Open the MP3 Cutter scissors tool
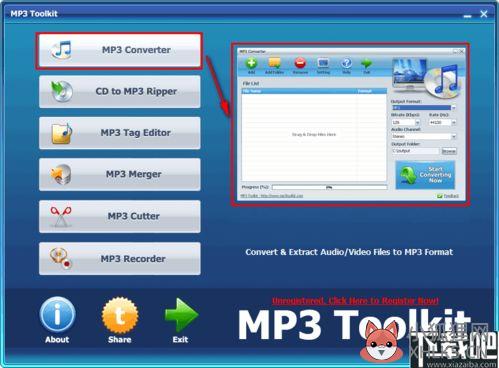Screen dimensions: 499x368 (x=119, y=216)
